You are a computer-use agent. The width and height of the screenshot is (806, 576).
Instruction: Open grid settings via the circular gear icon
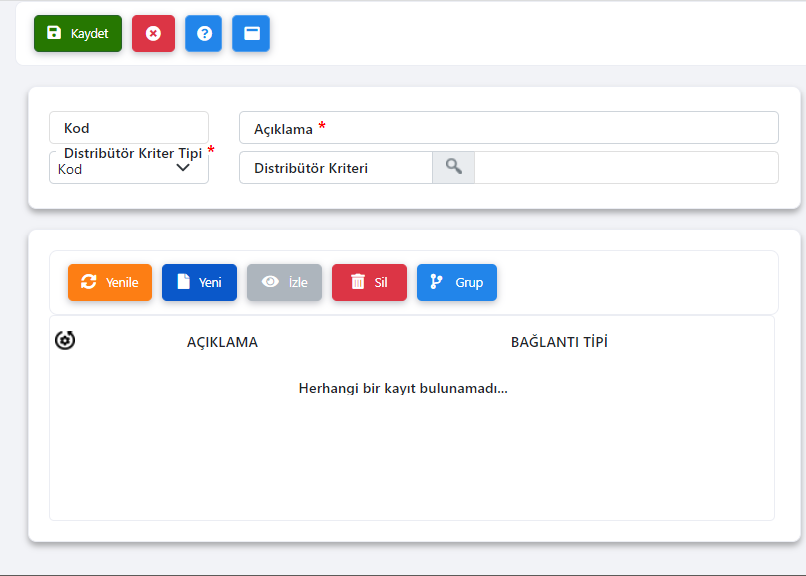(65, 341)
